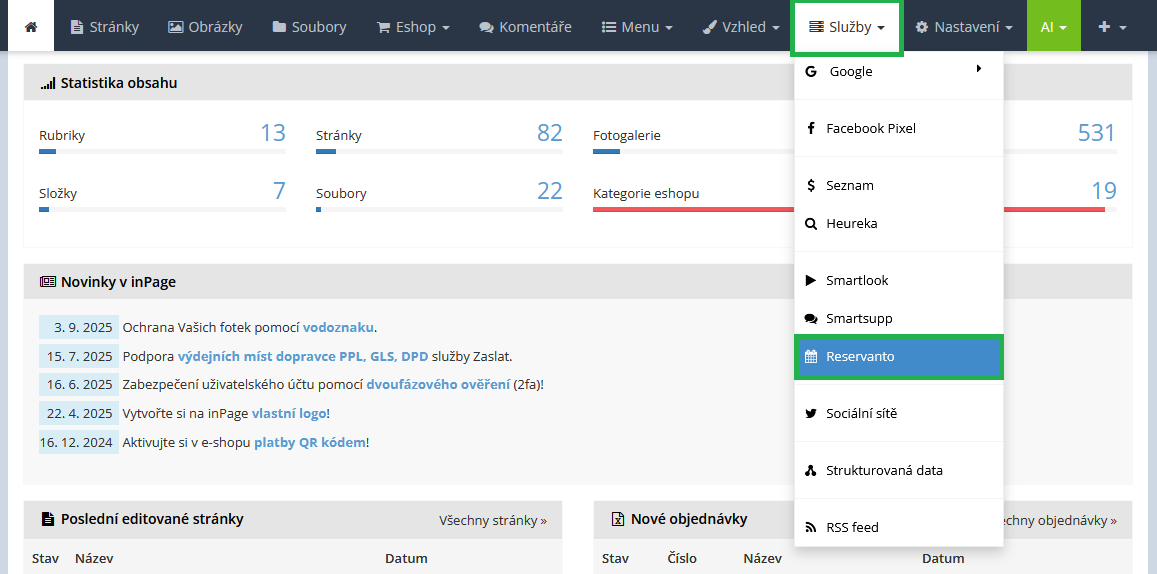Expand the Google submenu arrow
The width and height of the screenshot is (1157, 574).
[978, 70]
